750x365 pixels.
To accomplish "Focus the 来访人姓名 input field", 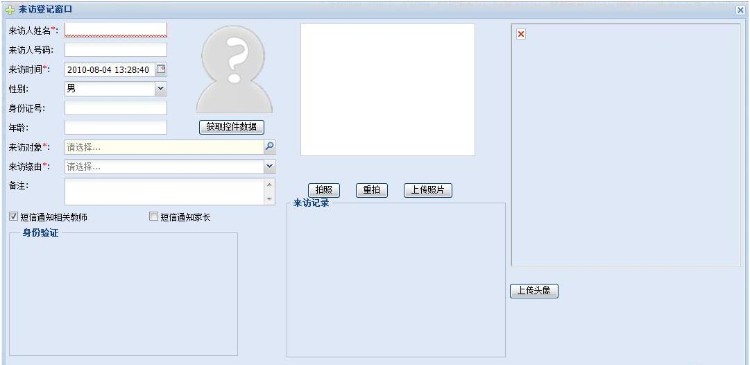I will (116, 30).
